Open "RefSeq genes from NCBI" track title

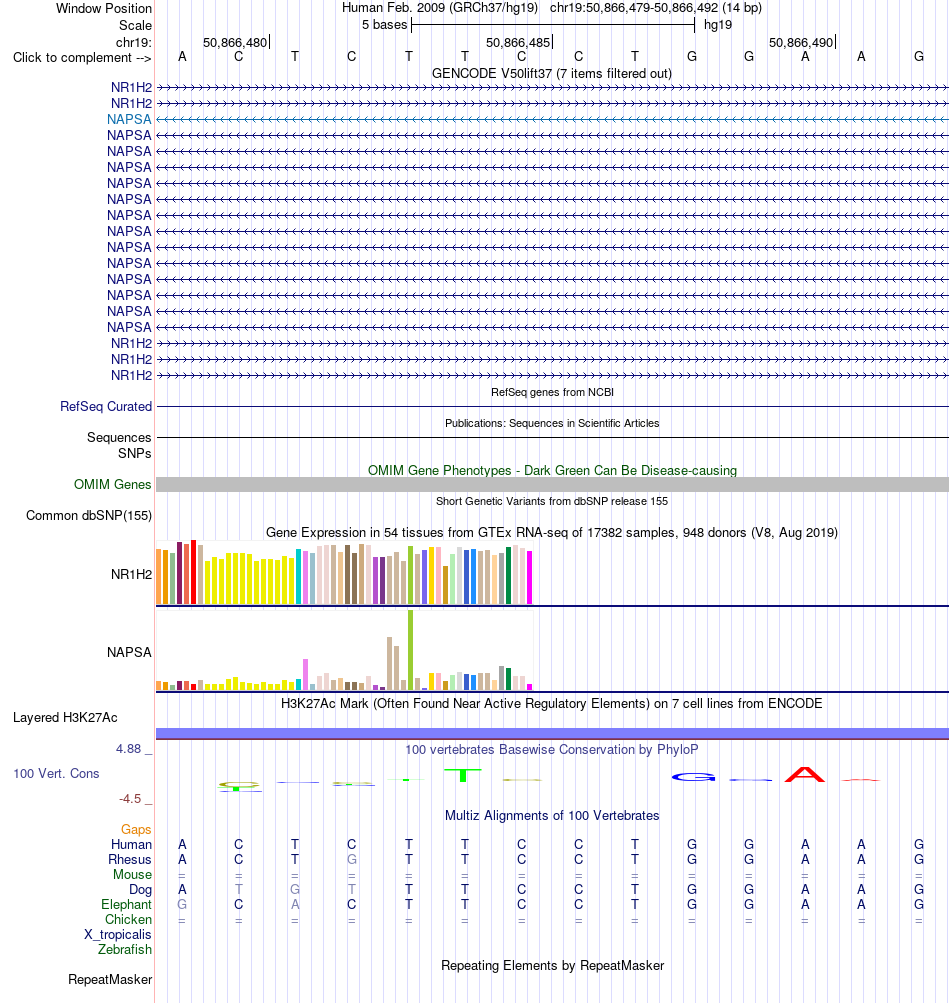click(x=552, y=392)
